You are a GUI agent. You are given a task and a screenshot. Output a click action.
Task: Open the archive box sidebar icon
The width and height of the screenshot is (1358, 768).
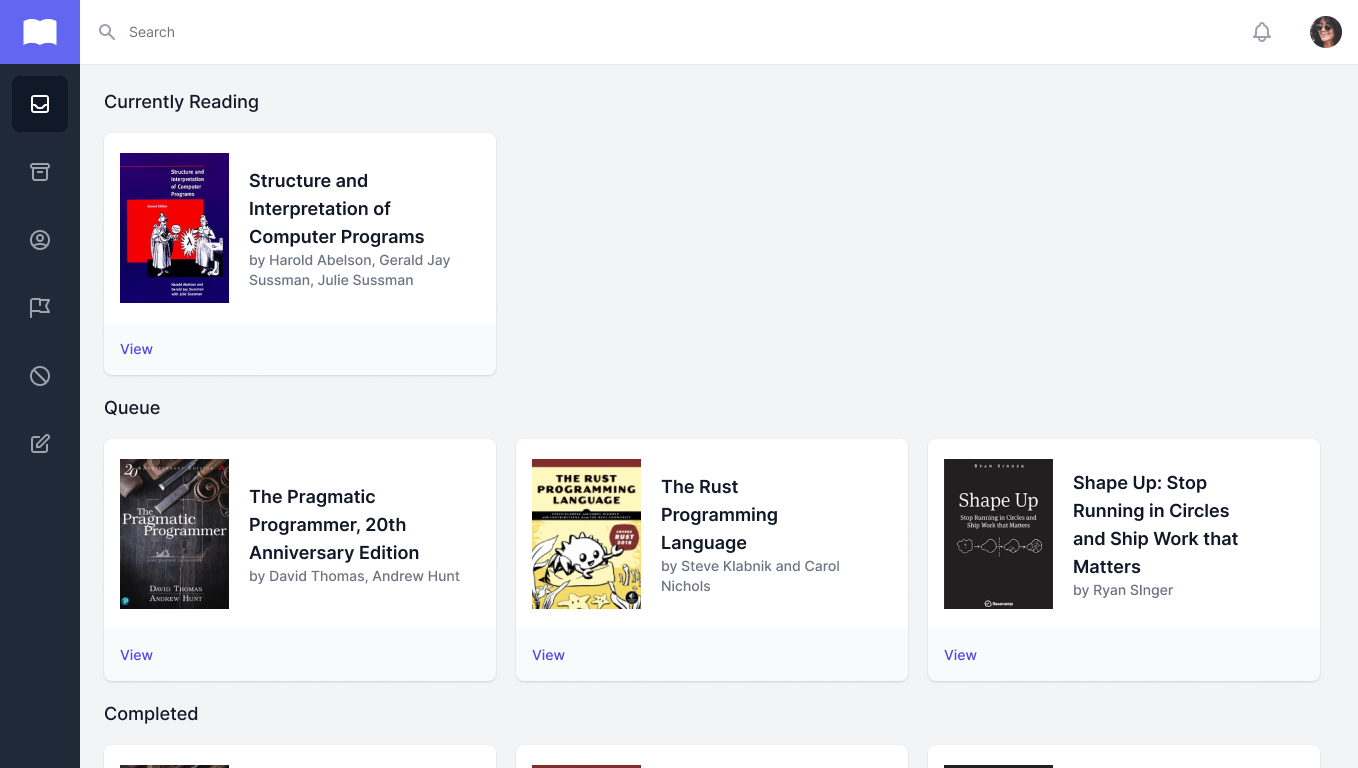[40, 172]
